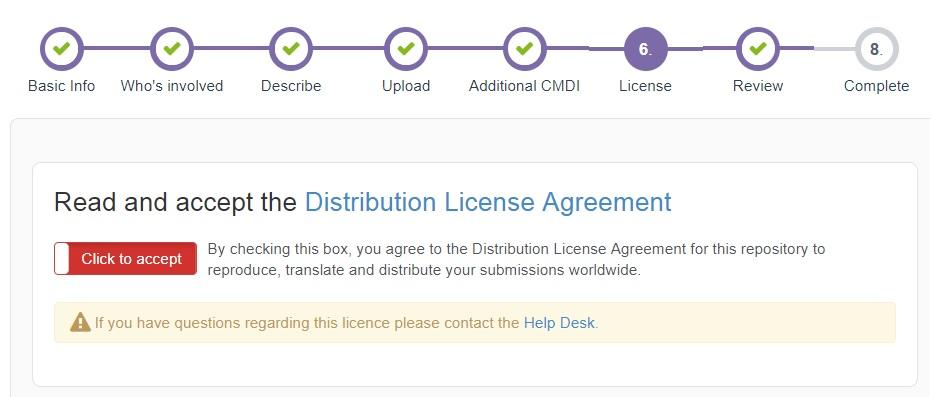Click the white handle of accept toggle
Image resolution: width=934 pixels, height=397 pixels.
[62, 259]
